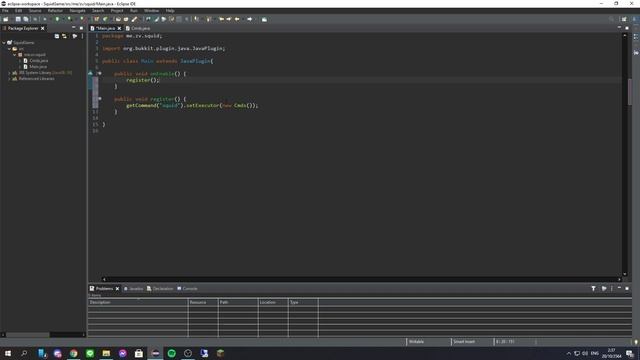The image size is (640, 360).
Task: Switch to the Console tab
Action: (187, 289)
